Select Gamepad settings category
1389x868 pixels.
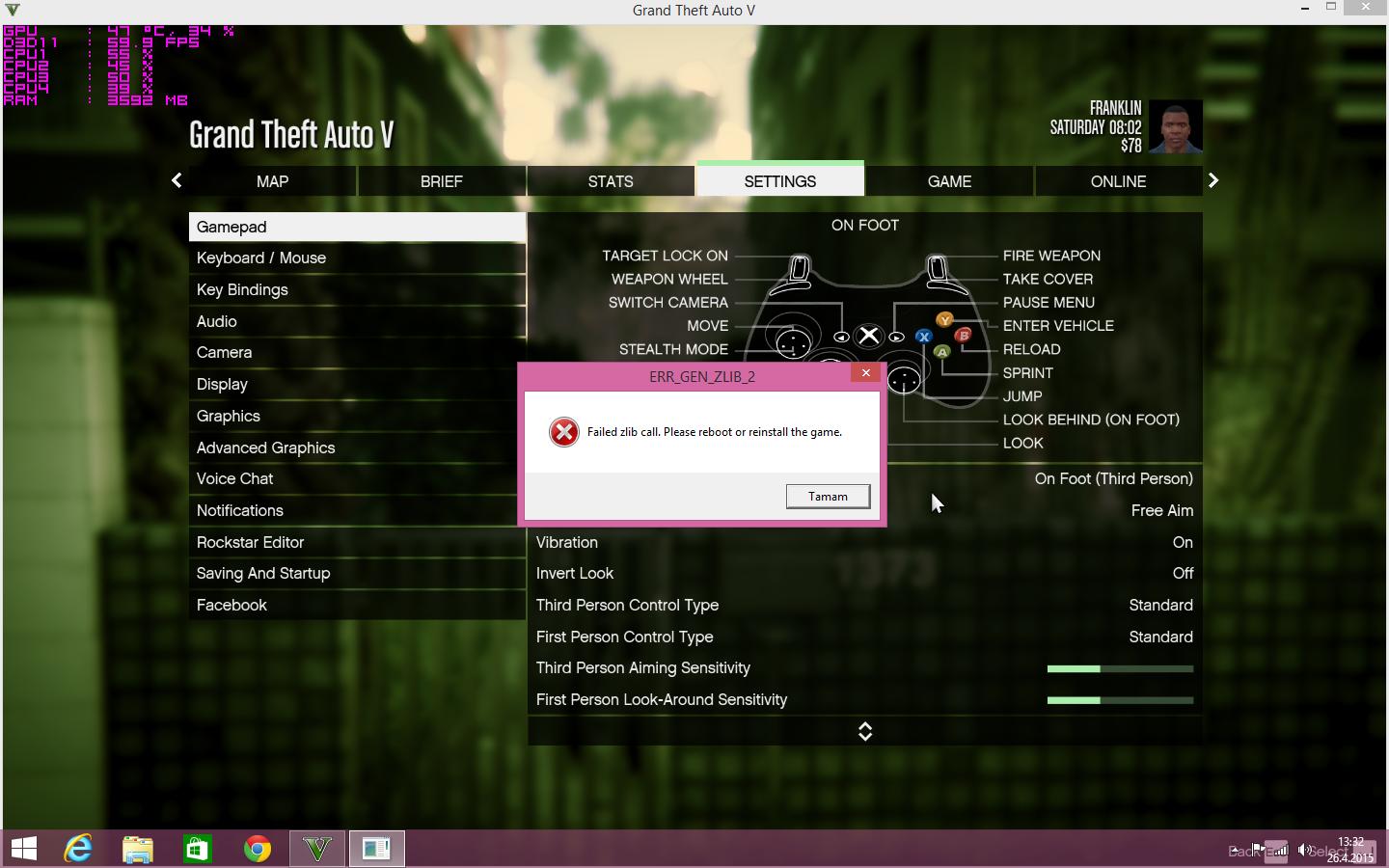click(357, 227)
